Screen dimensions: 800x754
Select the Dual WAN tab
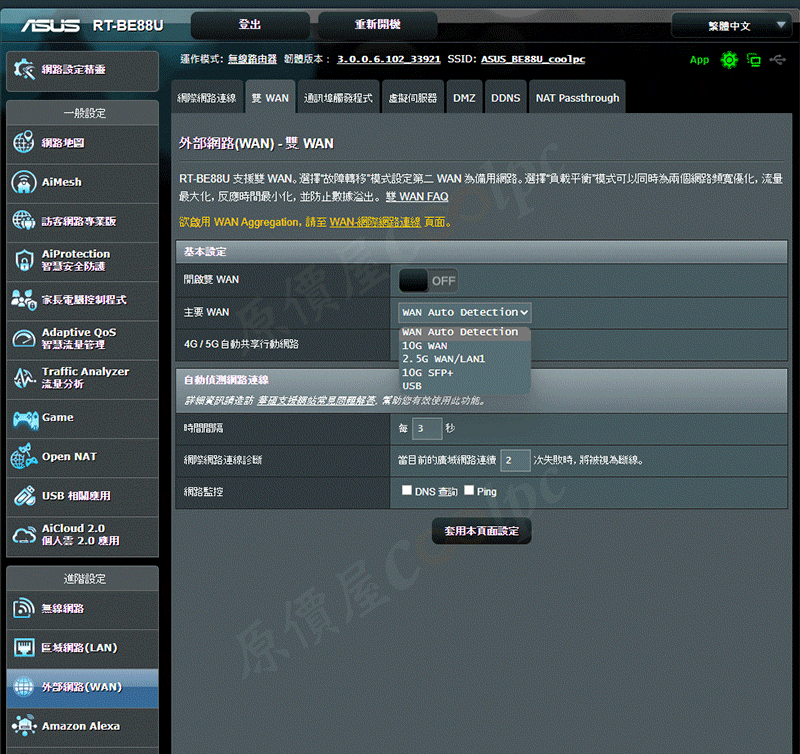[270, 97]
